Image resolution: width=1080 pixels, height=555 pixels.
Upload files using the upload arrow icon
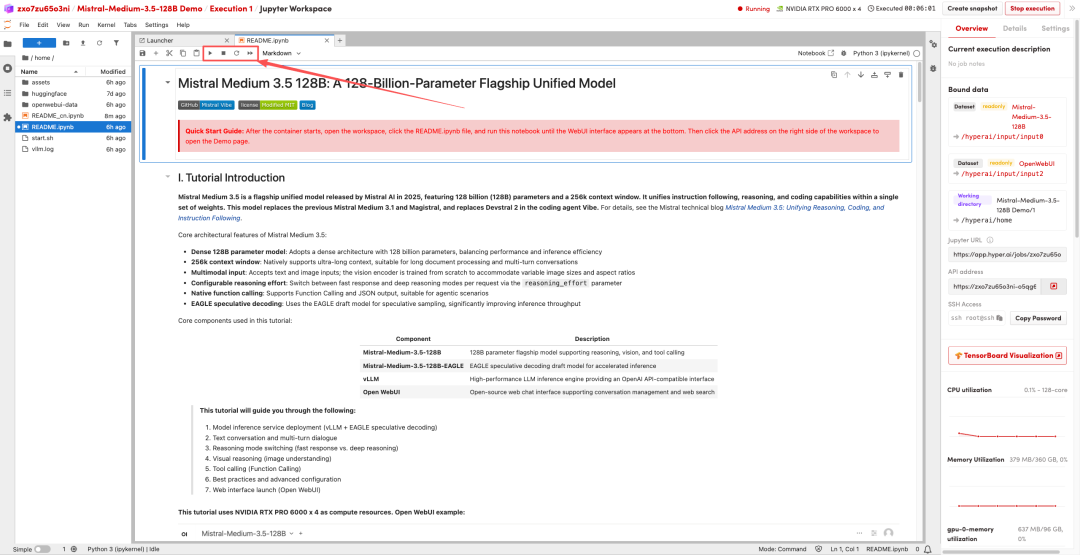(x=83, y=43)
